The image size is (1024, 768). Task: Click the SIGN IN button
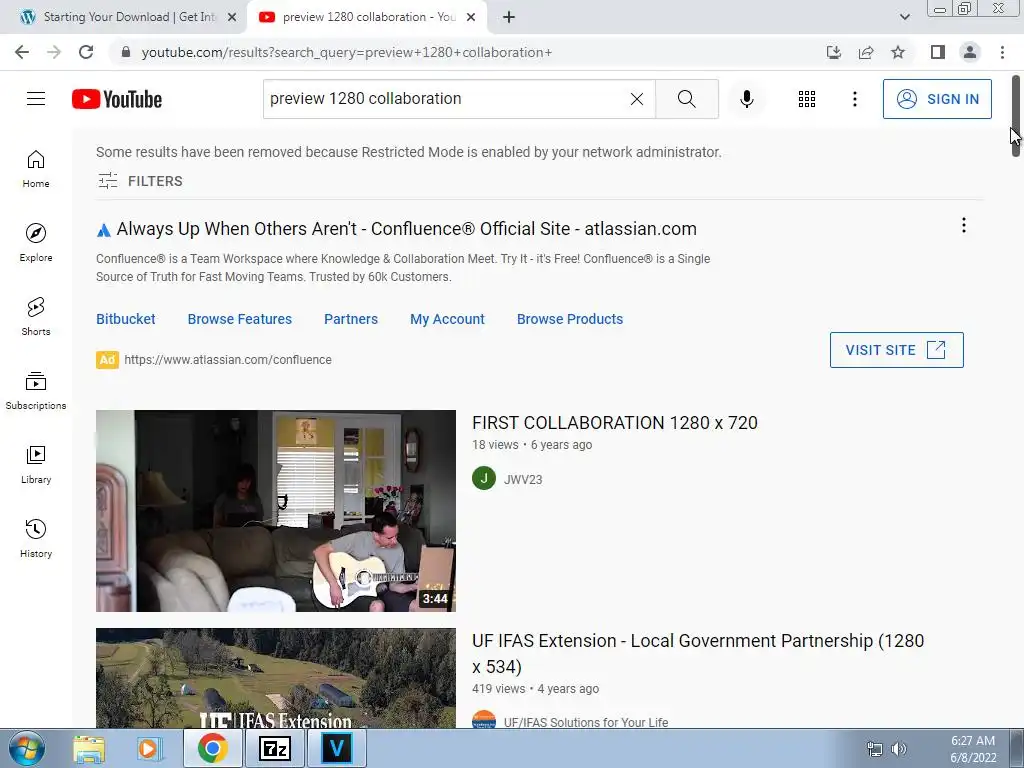click(937, 99)
